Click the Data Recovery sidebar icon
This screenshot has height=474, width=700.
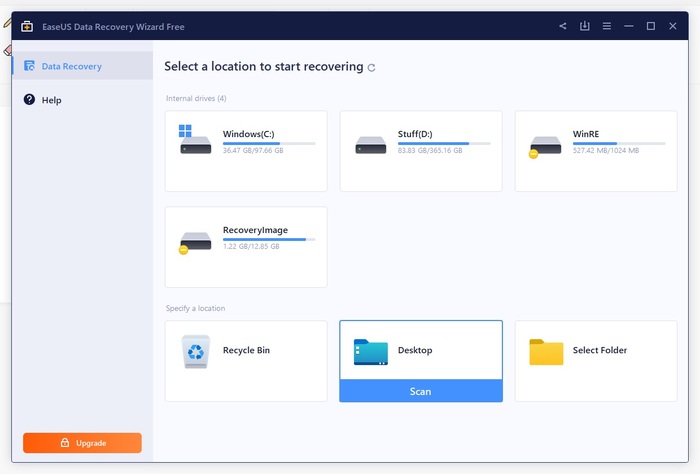click(x=29, y=66)
